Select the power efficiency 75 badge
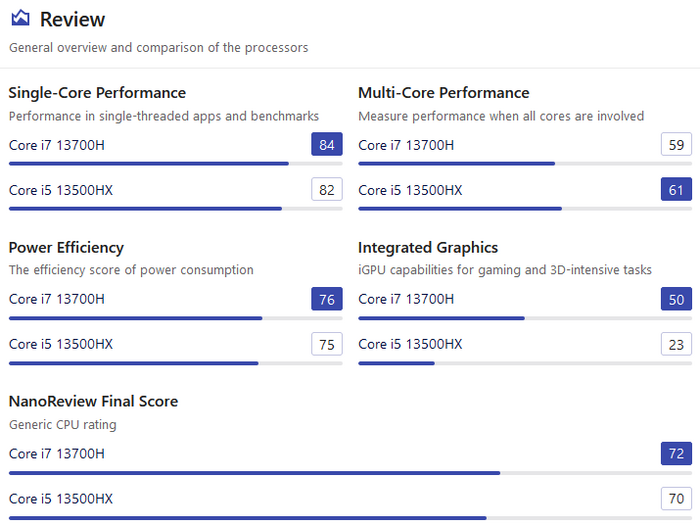Viewport: 700px width, 525px height. tap(327, 344)
